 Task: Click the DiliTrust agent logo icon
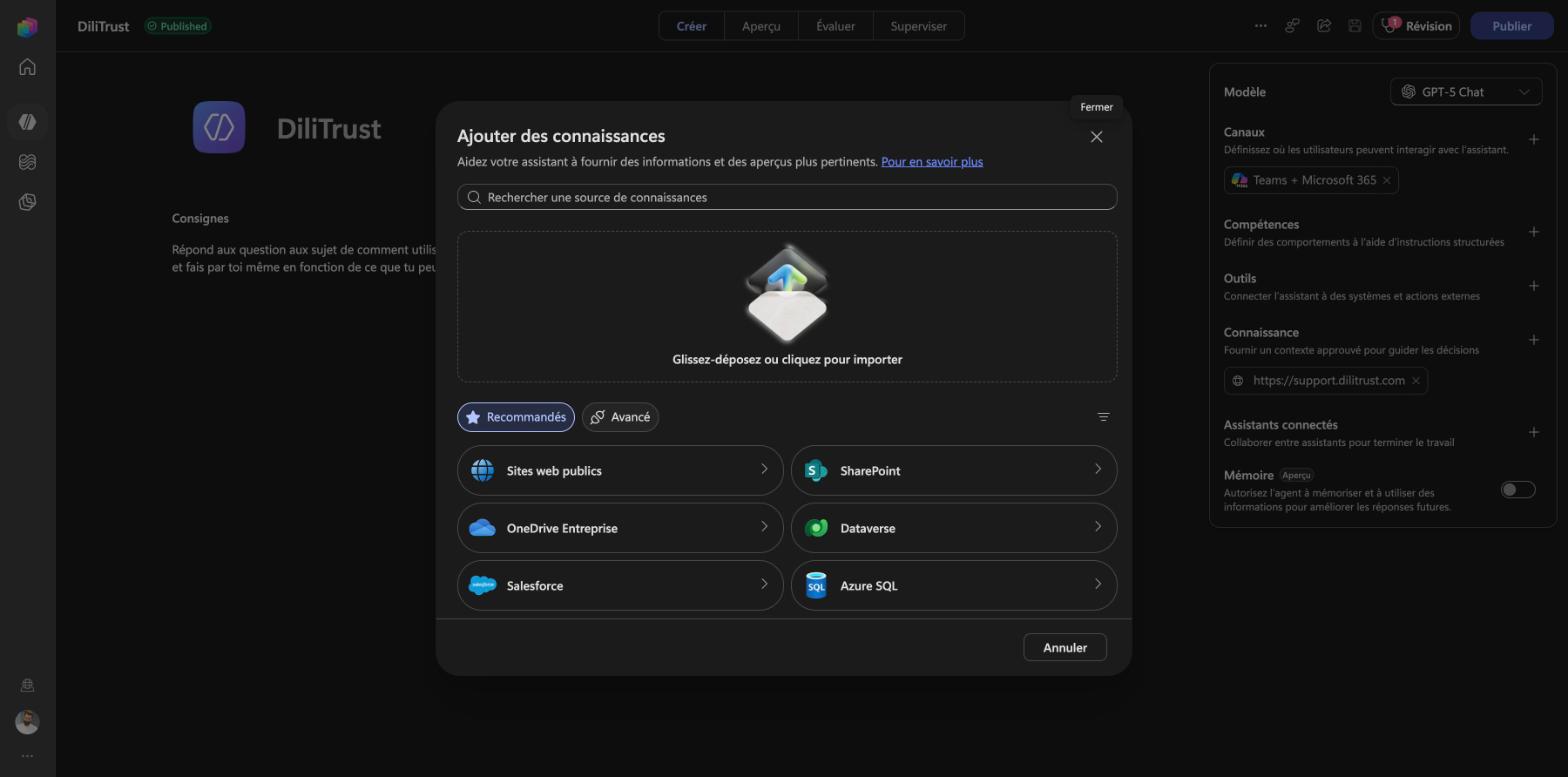pyautogui.click(x=219, y=127)
